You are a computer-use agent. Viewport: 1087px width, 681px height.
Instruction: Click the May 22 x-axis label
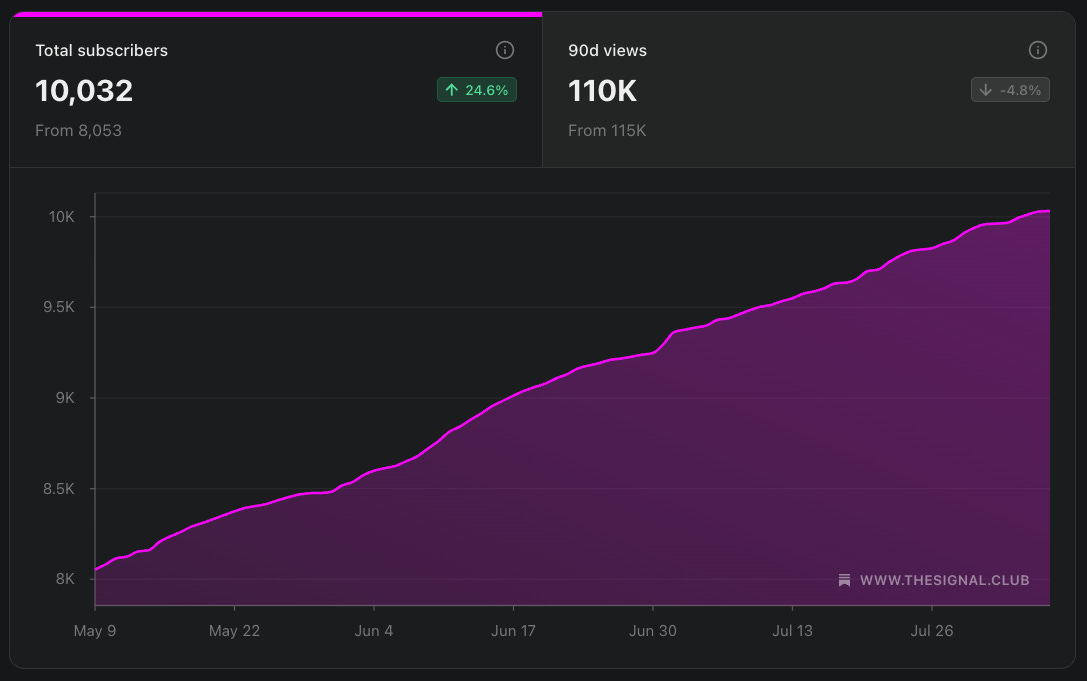(x=234, y=631)
